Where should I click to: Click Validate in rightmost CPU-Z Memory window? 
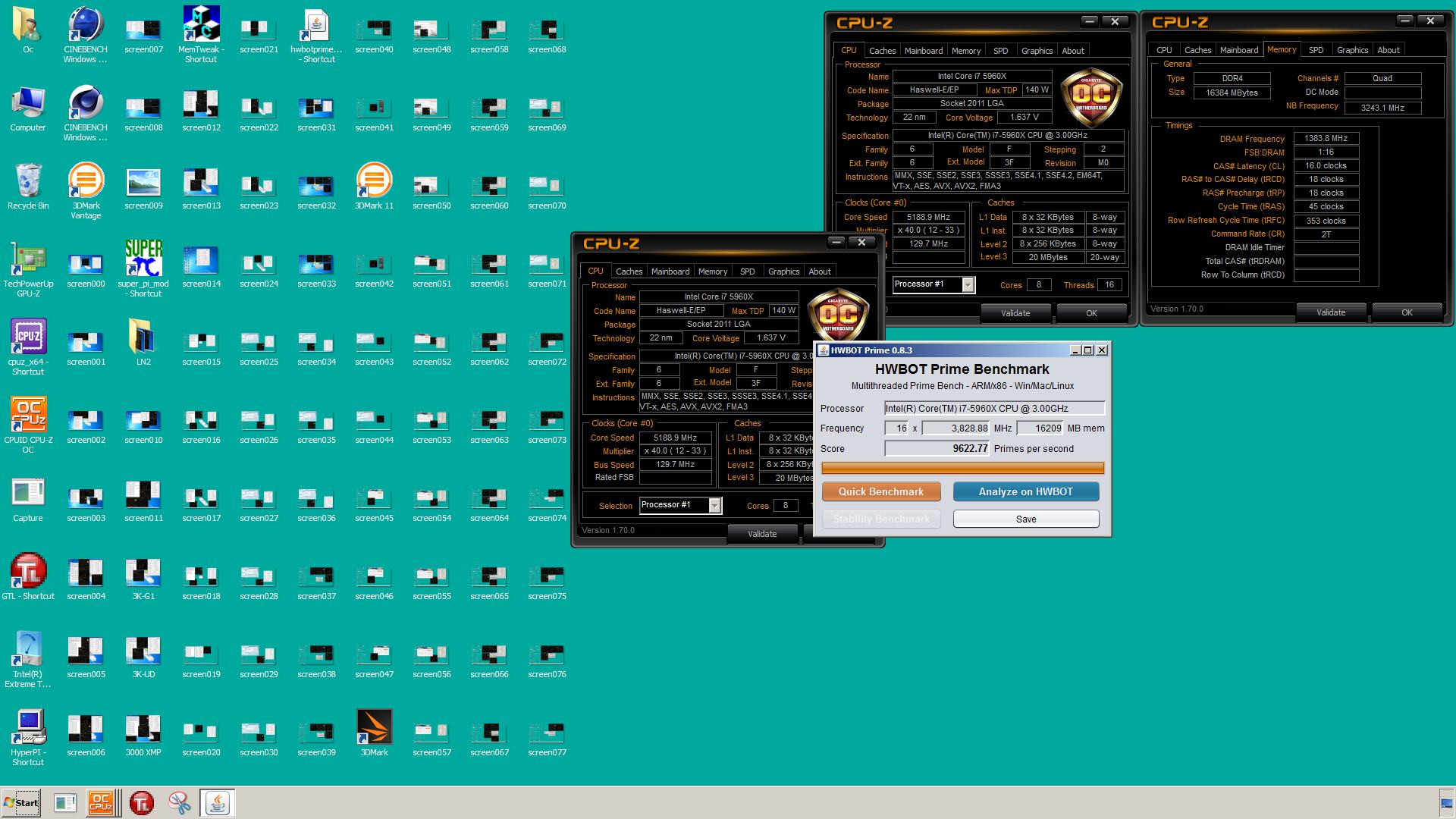coord(1331,312)
